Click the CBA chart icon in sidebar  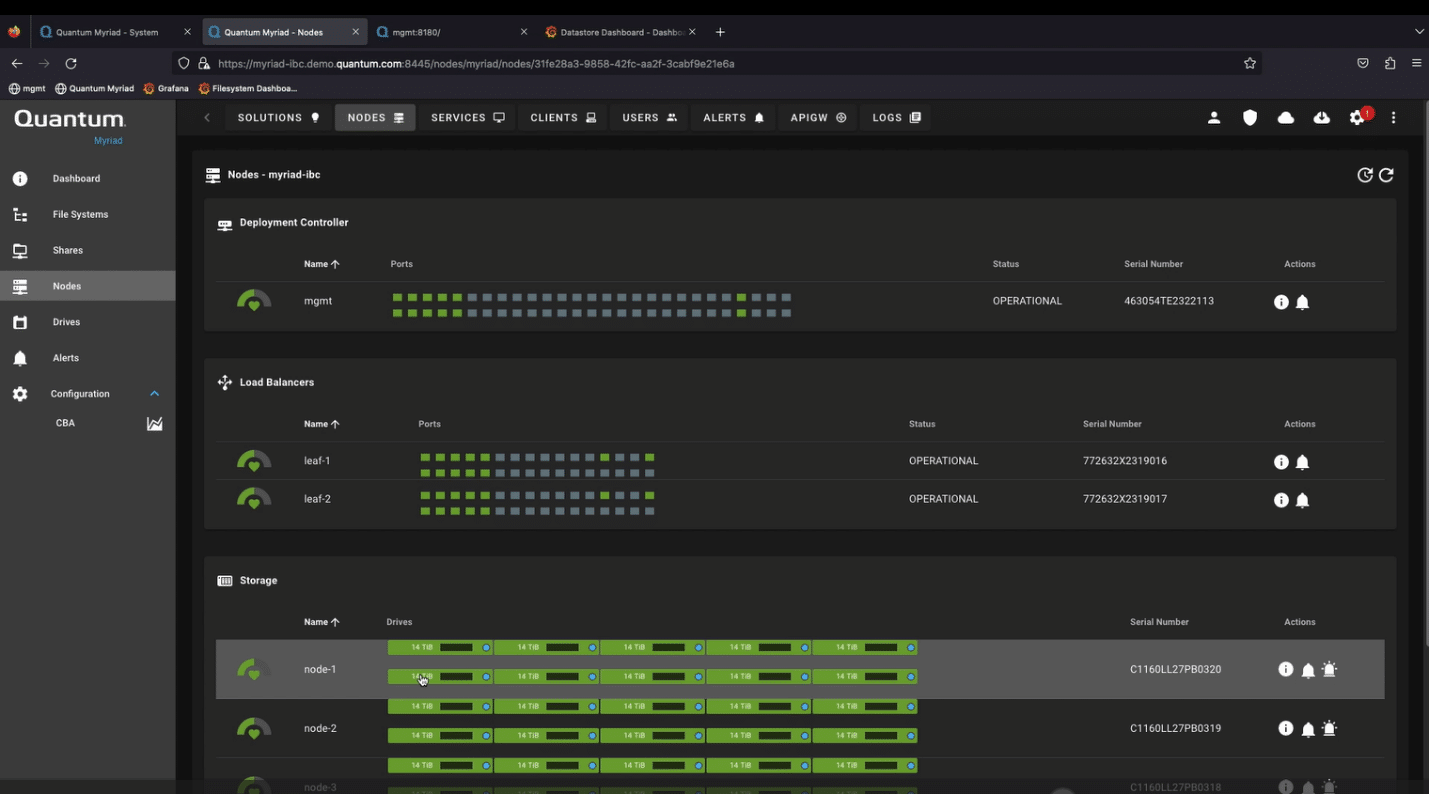(155, 424)
